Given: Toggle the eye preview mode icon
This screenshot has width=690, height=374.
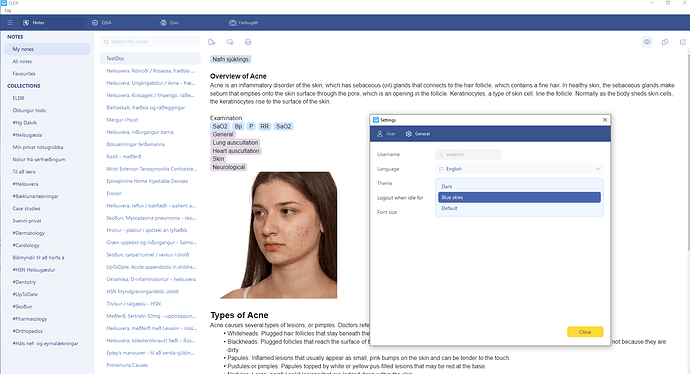Looking at the screenshot, I should click(647, 42).
